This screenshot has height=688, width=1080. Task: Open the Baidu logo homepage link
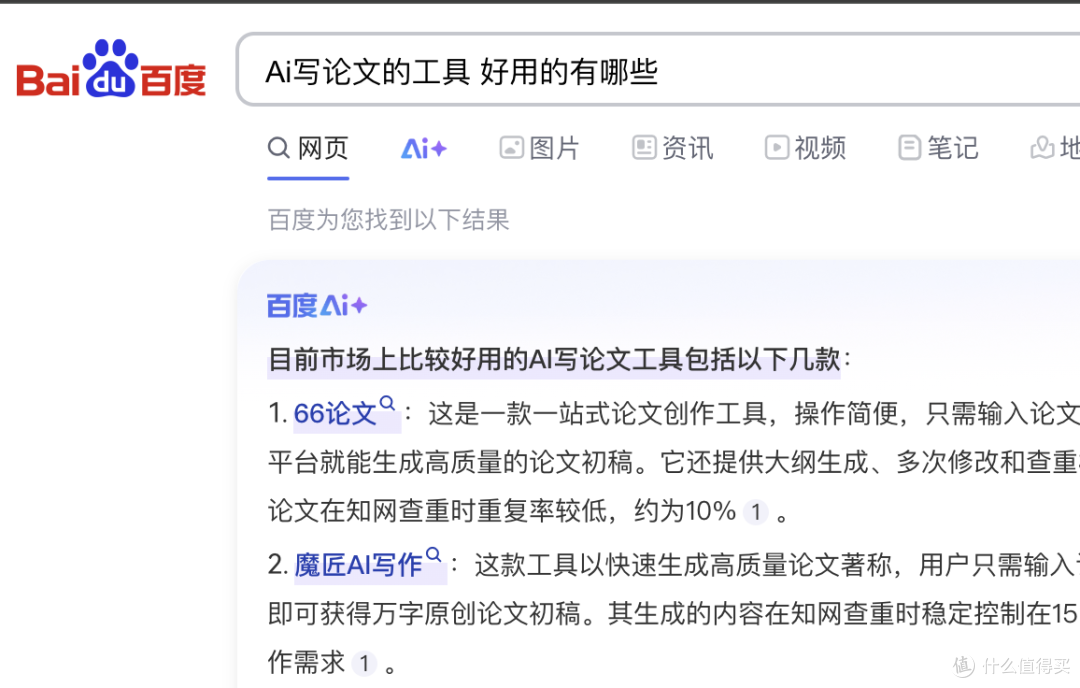pos(111,68)
